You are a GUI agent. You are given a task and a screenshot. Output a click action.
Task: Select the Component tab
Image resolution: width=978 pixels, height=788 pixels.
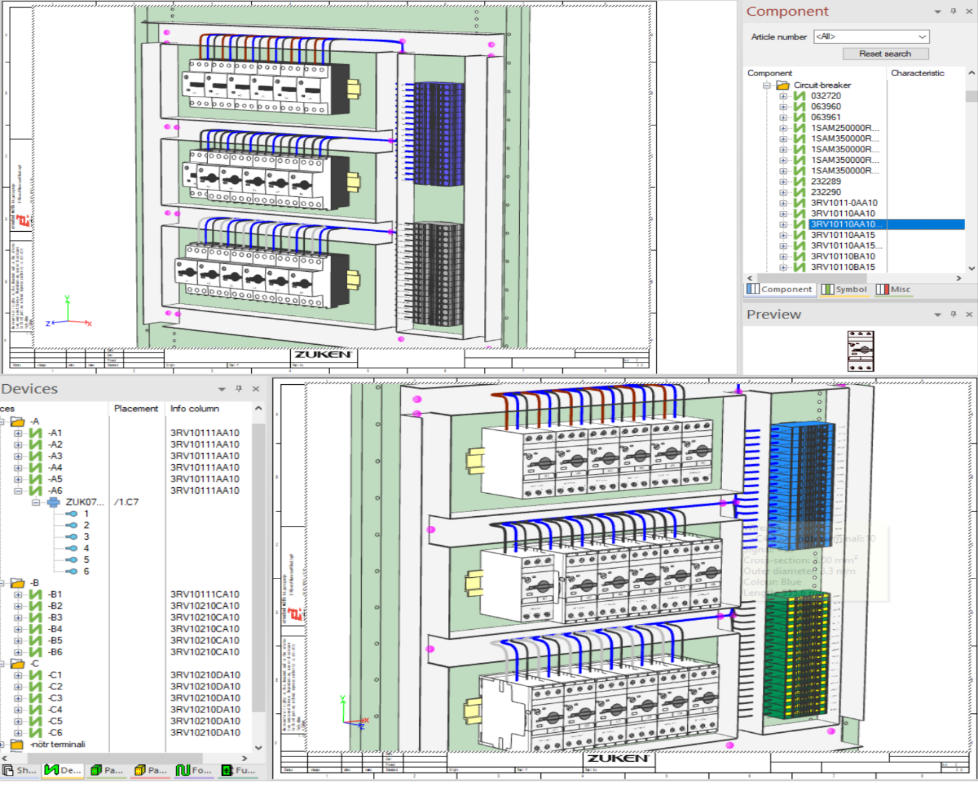(x=780, y=289)
